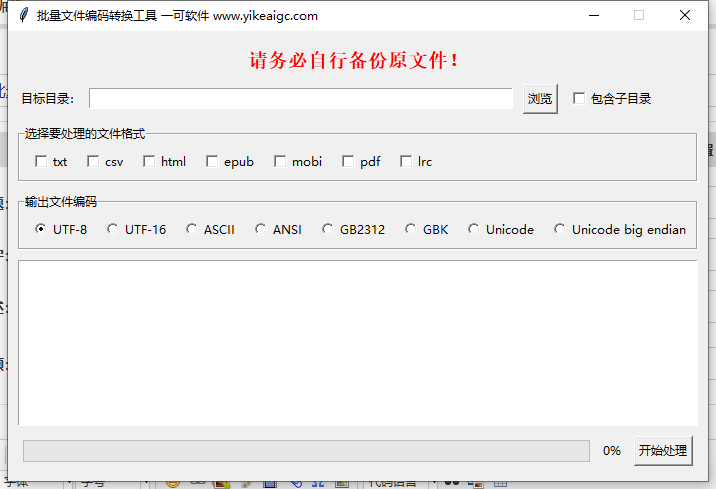Minimize the encoding converter window
716x489 pixels.
pyautogui.click(x=594, y=16)
